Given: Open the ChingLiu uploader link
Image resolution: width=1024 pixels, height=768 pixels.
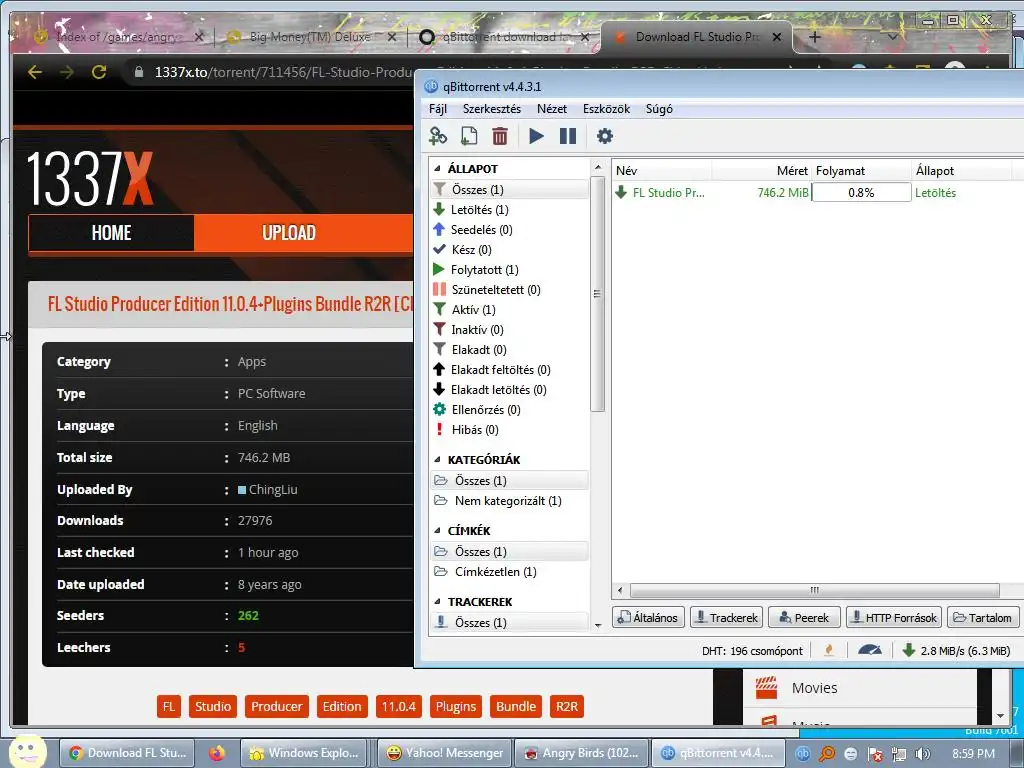Looking at the screenshot, I should point(273,489).
